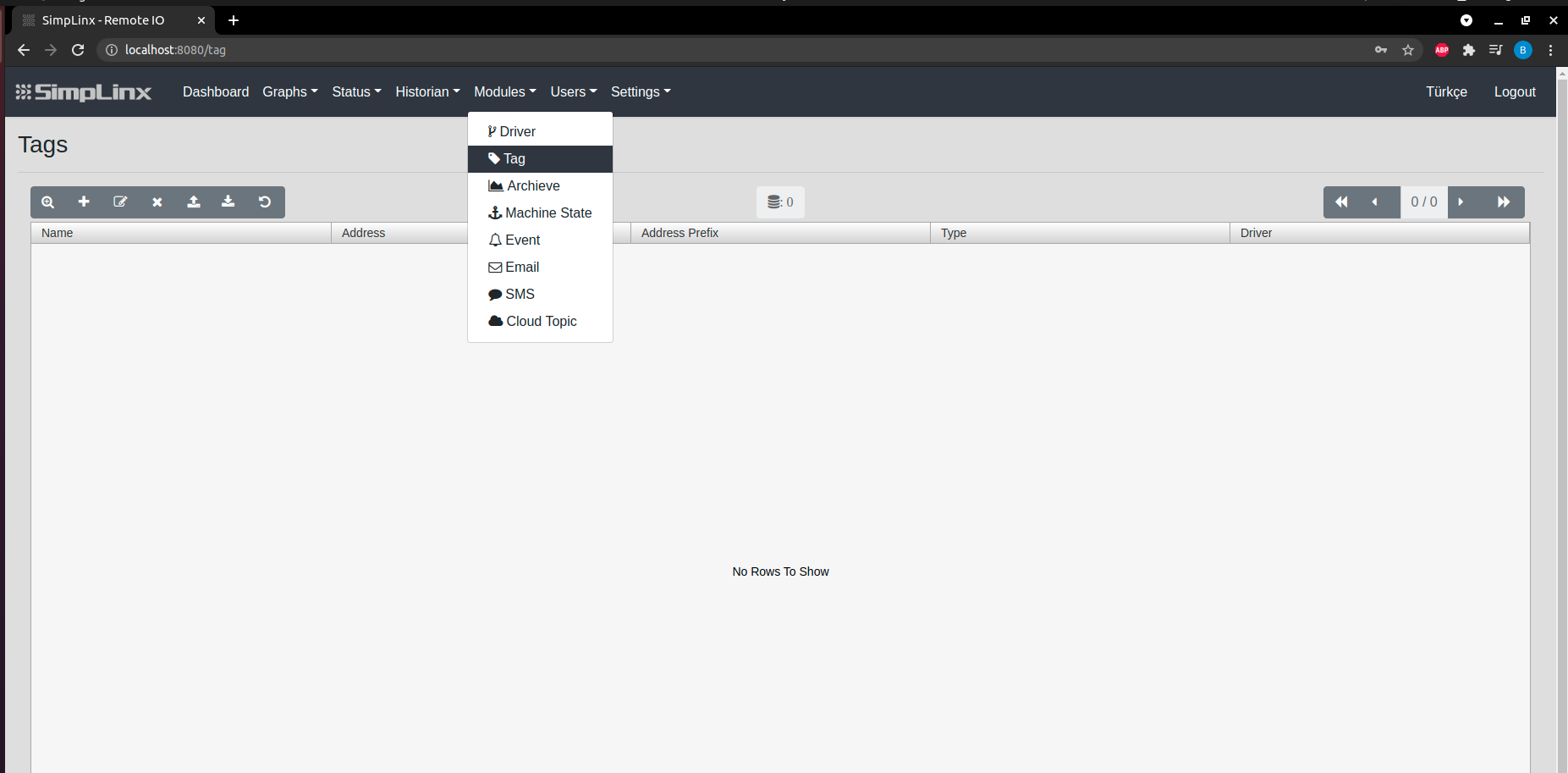Open the Dashboard page
The image size is (1568, 773).
coord(216,91)
